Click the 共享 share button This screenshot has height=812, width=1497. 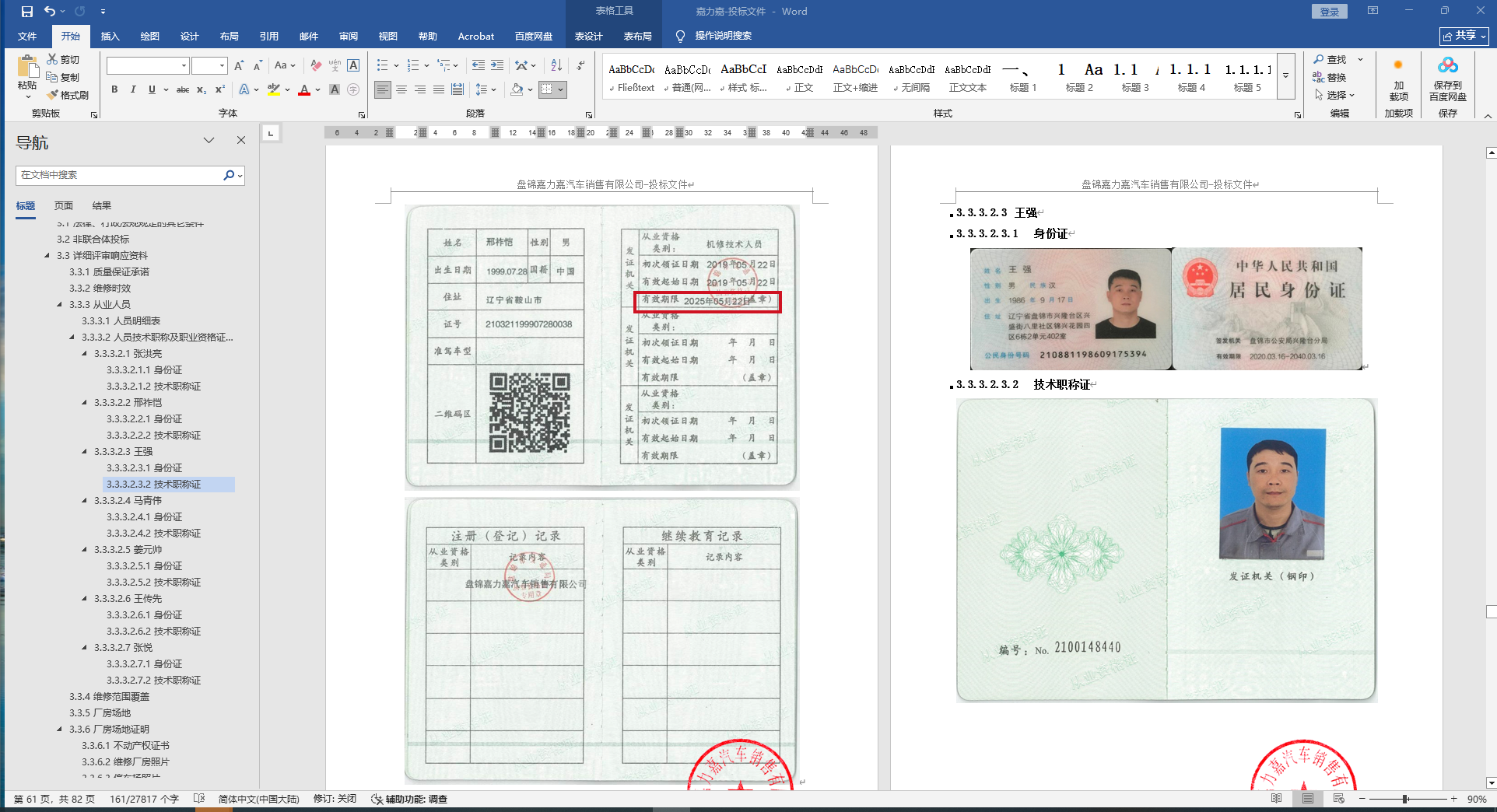click(1464, 36)
